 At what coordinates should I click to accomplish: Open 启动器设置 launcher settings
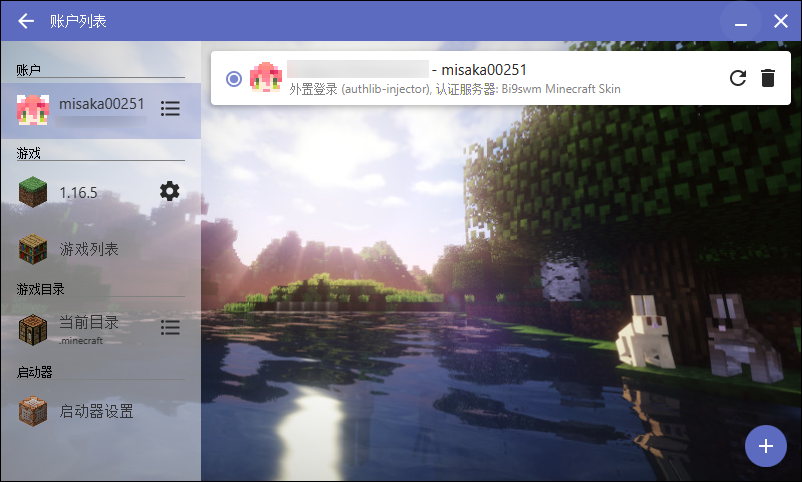101,411
